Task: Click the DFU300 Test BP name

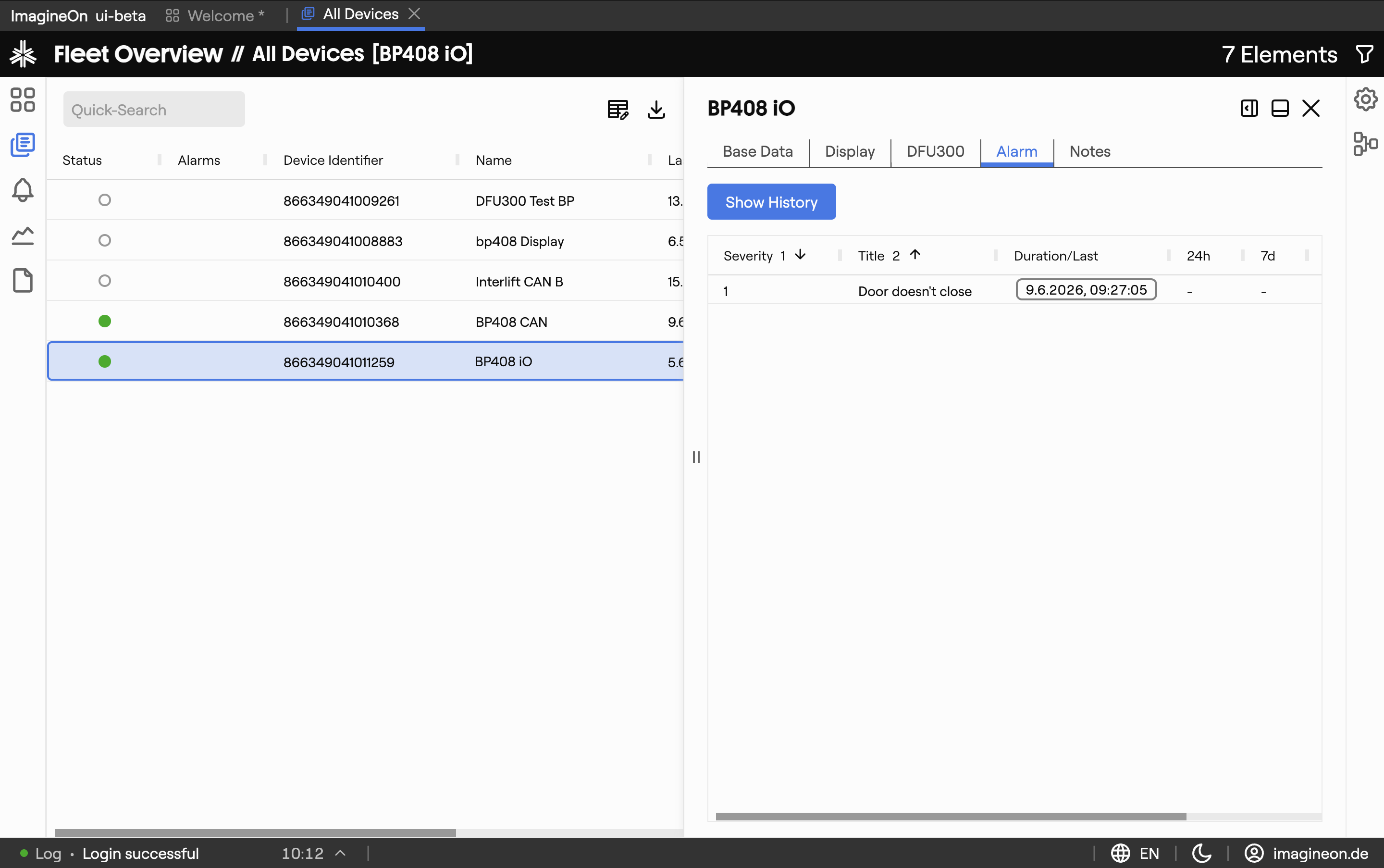Action: click(x=525, y=201)
